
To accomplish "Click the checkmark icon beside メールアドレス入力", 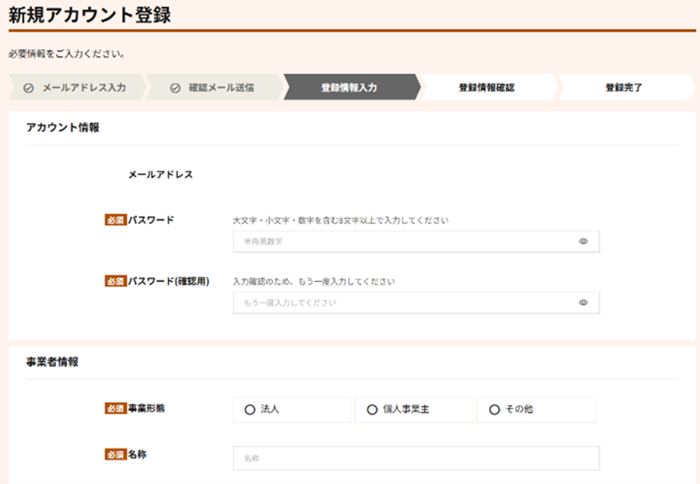I will (28, 88).
